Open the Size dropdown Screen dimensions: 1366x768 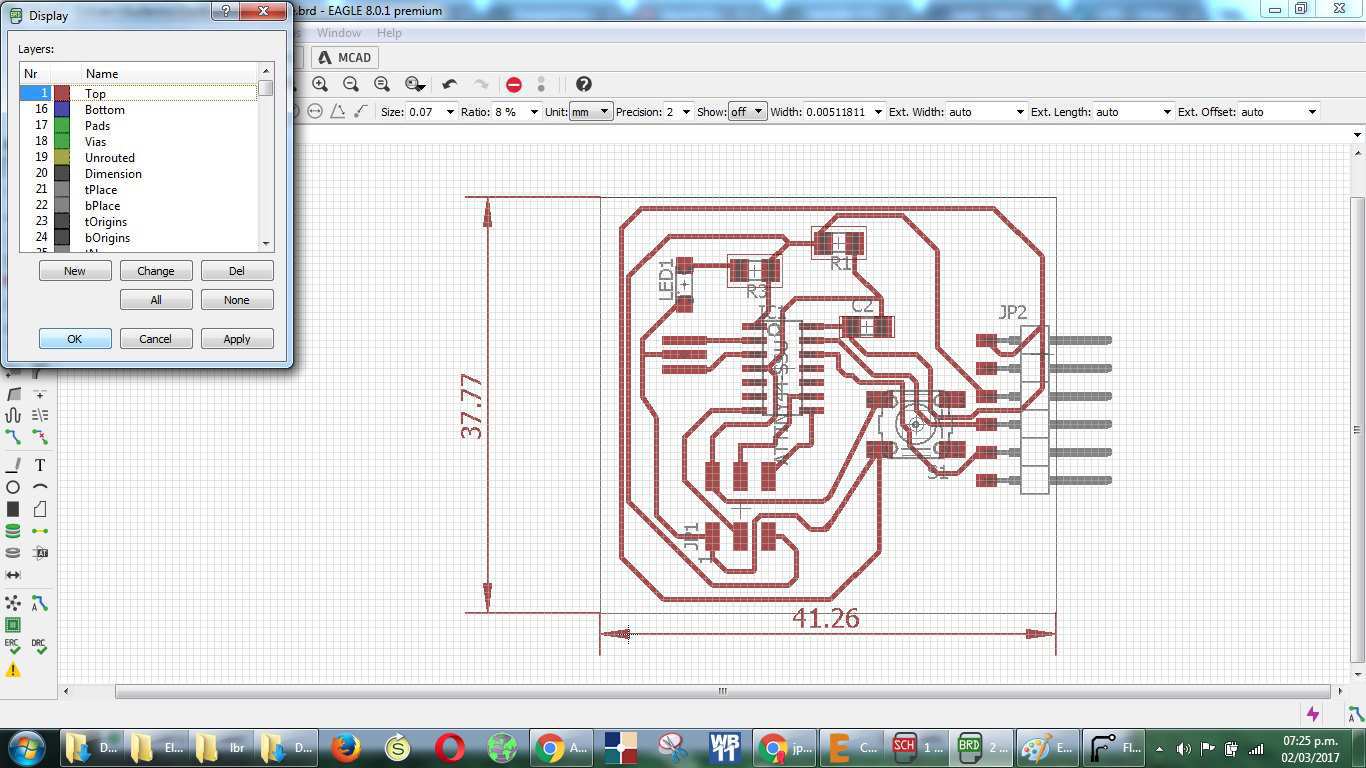pos(450,112)
